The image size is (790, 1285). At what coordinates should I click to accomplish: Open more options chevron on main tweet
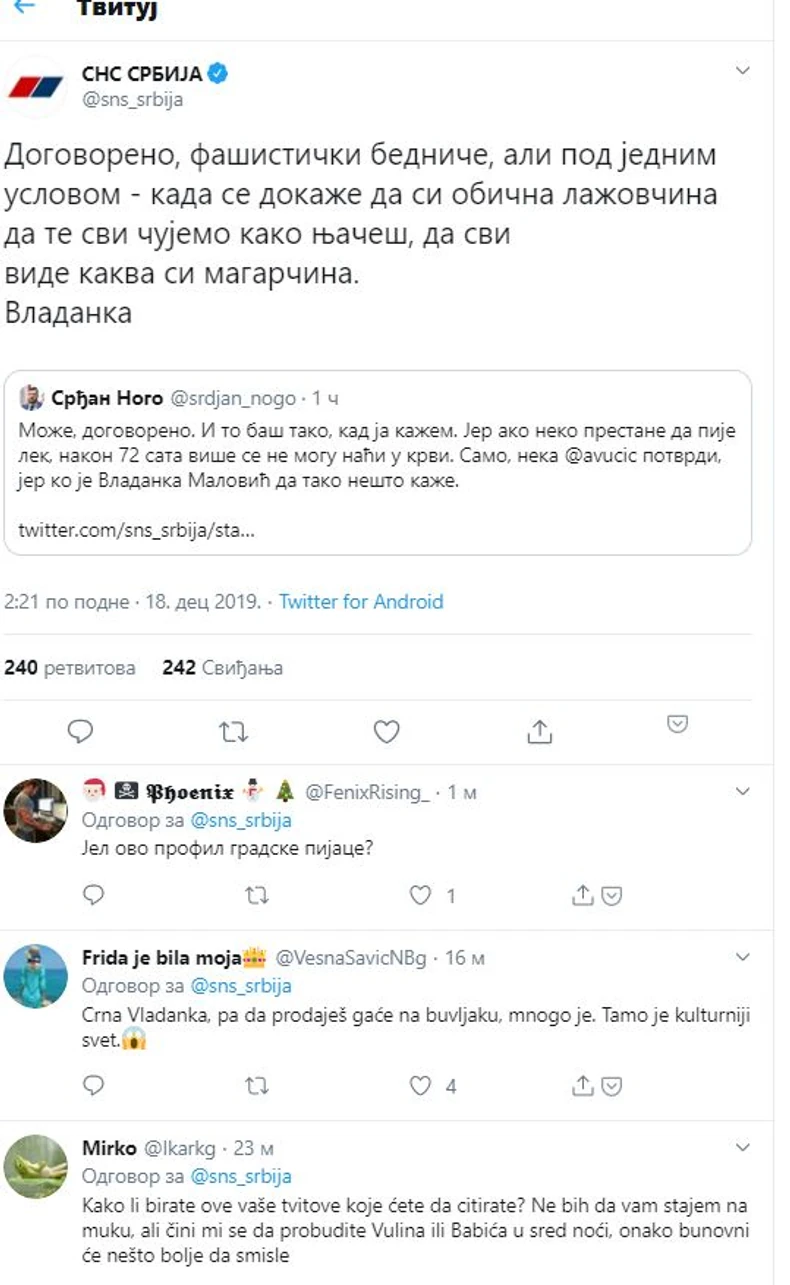coord(743,71)
